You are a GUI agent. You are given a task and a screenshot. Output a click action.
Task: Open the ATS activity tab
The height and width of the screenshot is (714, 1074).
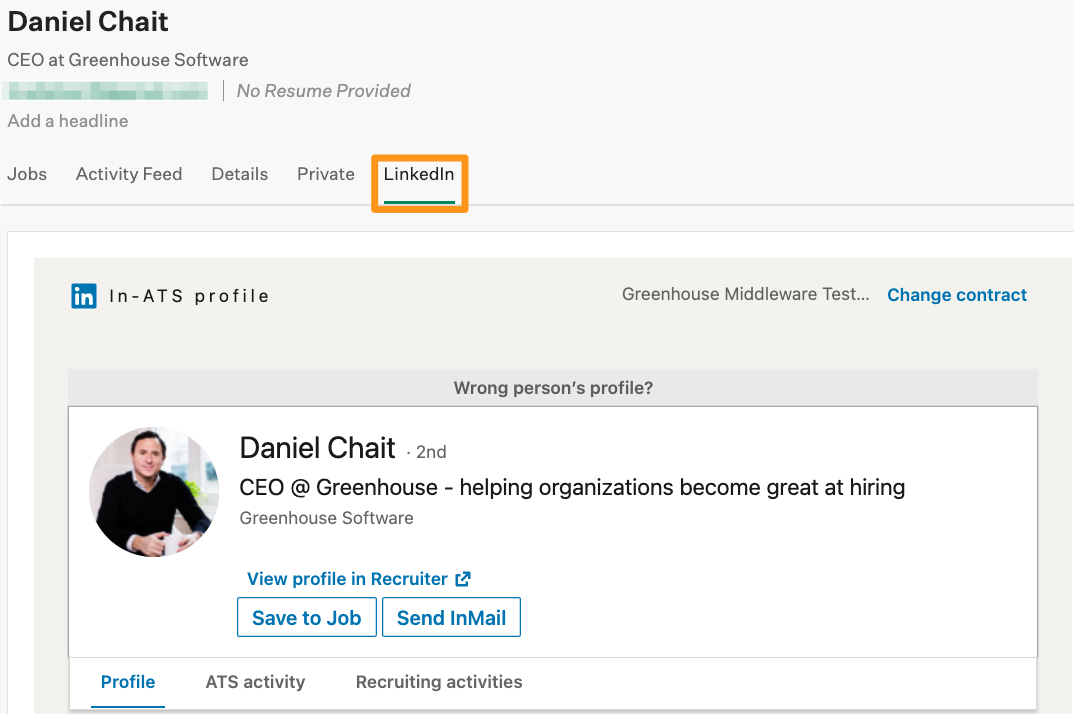255,682
